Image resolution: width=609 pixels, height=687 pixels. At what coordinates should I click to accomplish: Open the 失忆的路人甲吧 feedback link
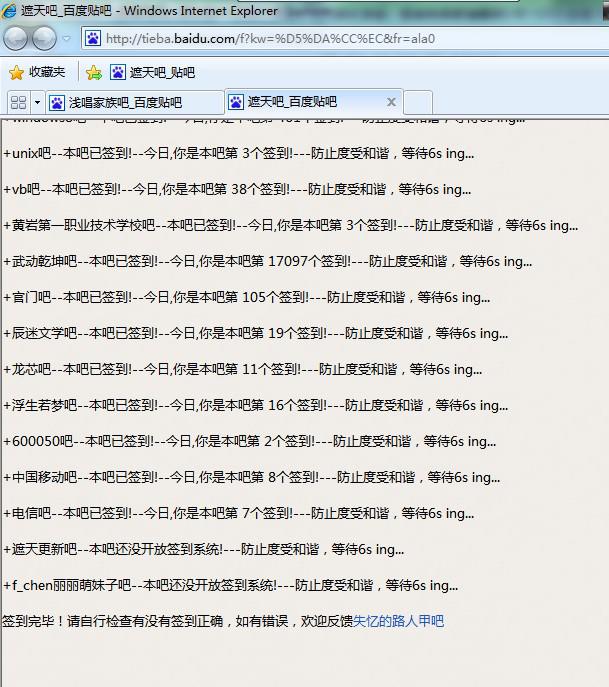[x=398, y=621]
